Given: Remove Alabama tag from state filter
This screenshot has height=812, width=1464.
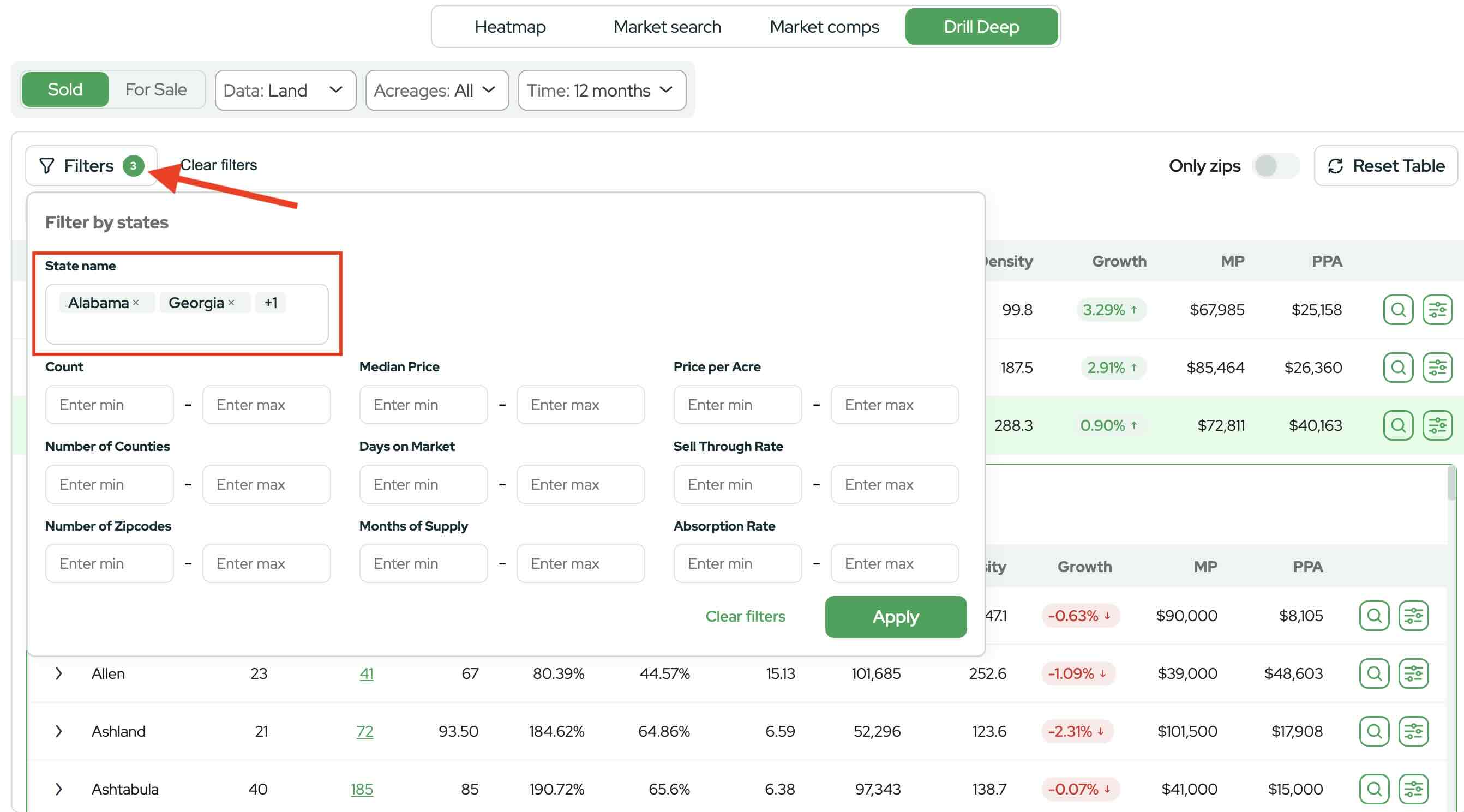Looking at the screenshot, I should (x=136, y=303).
